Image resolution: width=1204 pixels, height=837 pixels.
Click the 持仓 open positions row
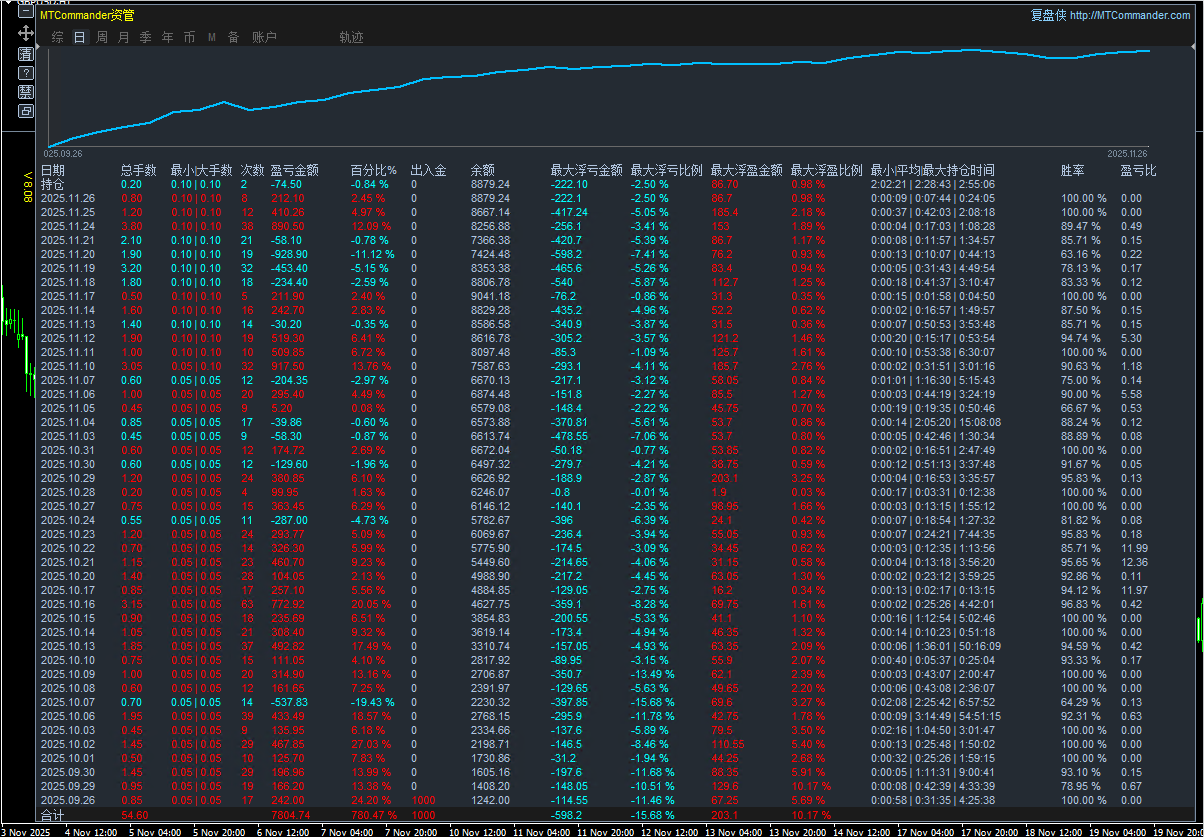[x=52, y=184]
